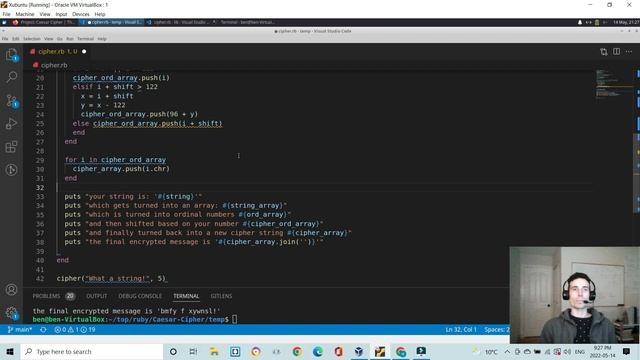Open the Manage gear icon in activity bar

point(11,313)
